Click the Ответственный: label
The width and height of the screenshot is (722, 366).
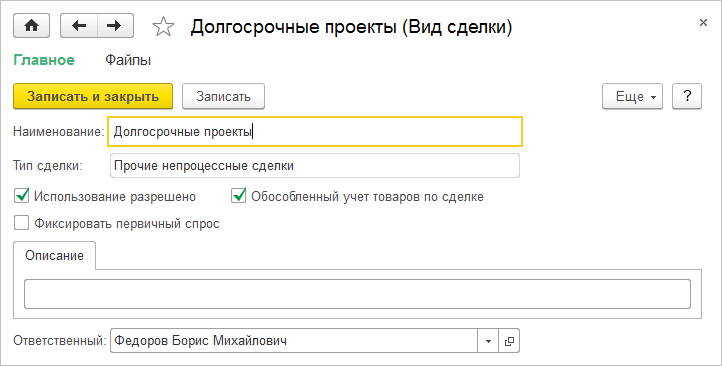click(60, 341)
